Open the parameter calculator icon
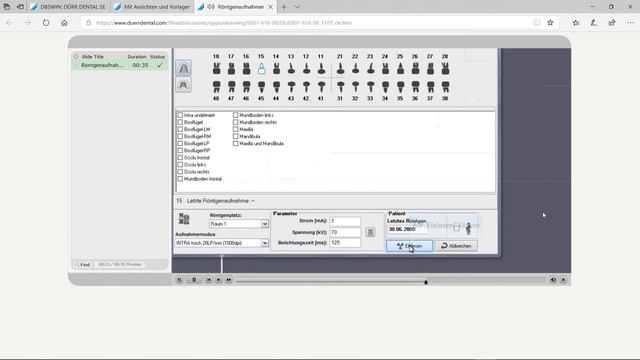 [370, 232]
